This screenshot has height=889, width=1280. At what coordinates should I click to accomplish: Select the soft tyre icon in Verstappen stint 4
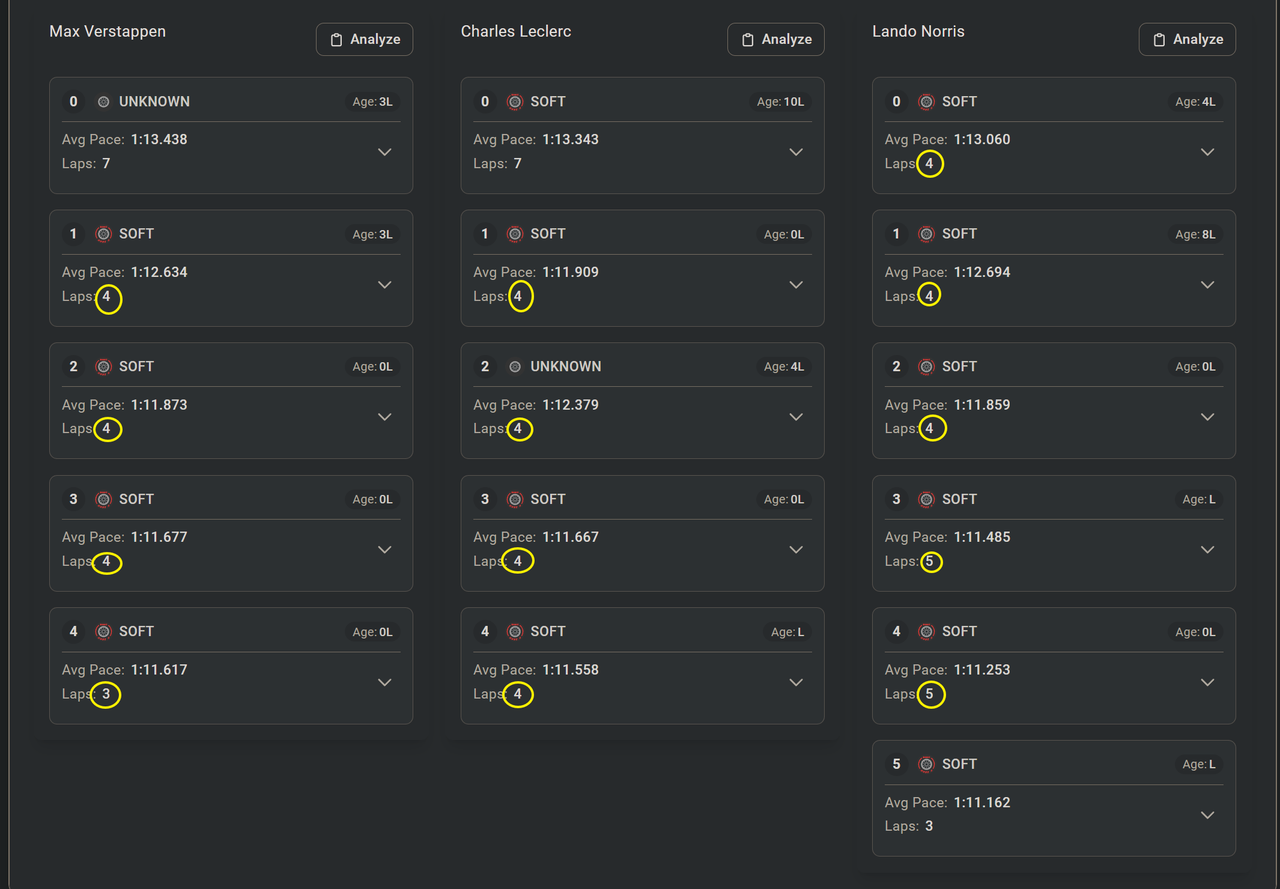click(x=103, y=632)
